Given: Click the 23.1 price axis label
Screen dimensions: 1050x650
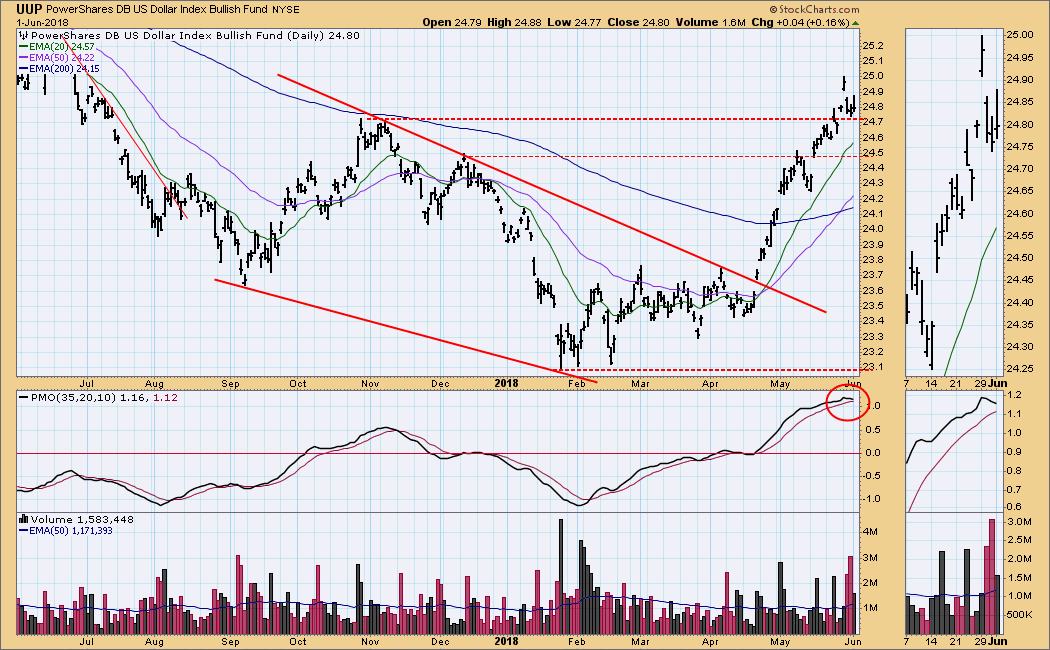Looking at the screenshot, I should (x=873, y=367).
